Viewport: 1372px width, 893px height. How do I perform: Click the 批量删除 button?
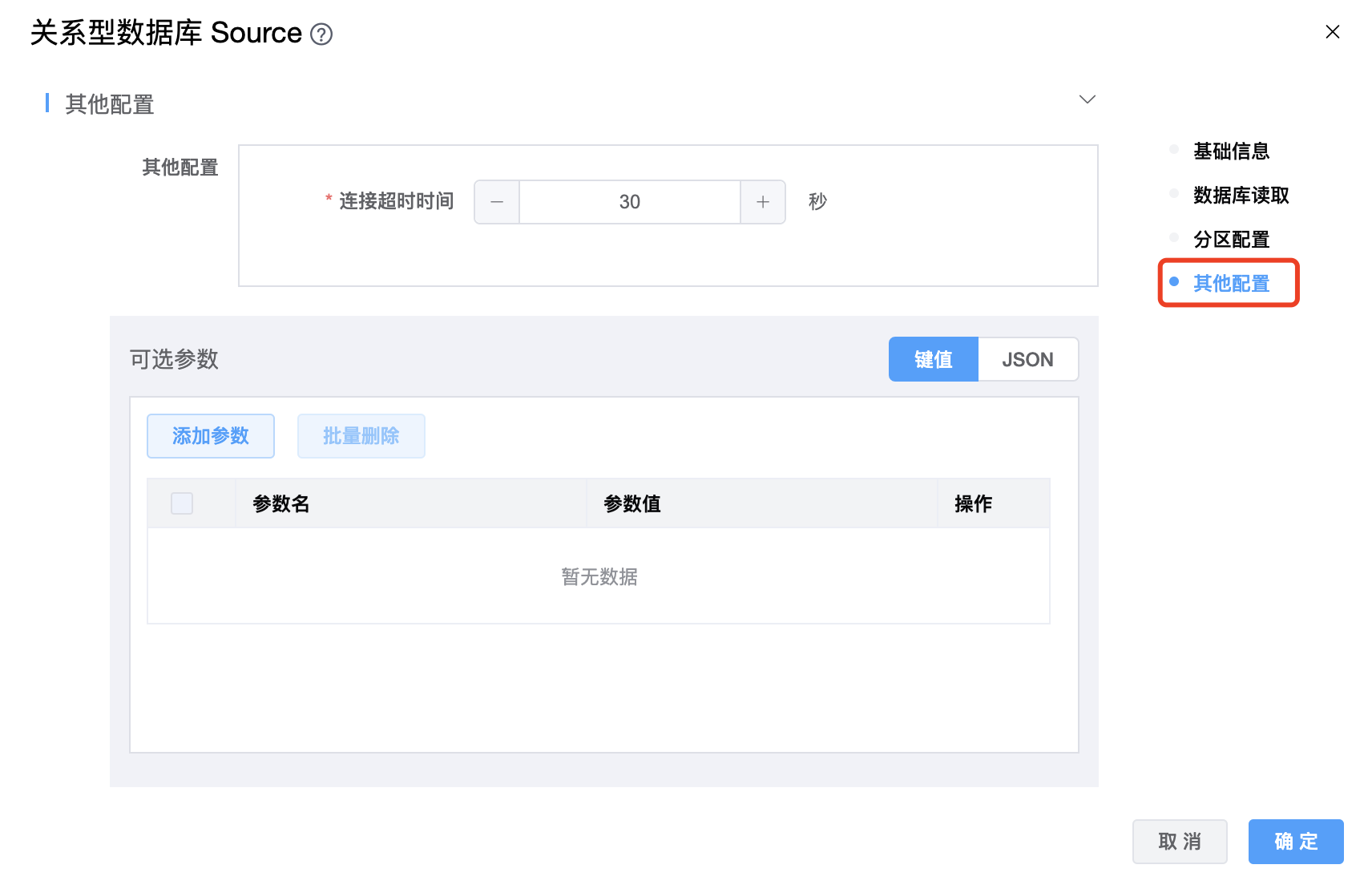point(361,436)
